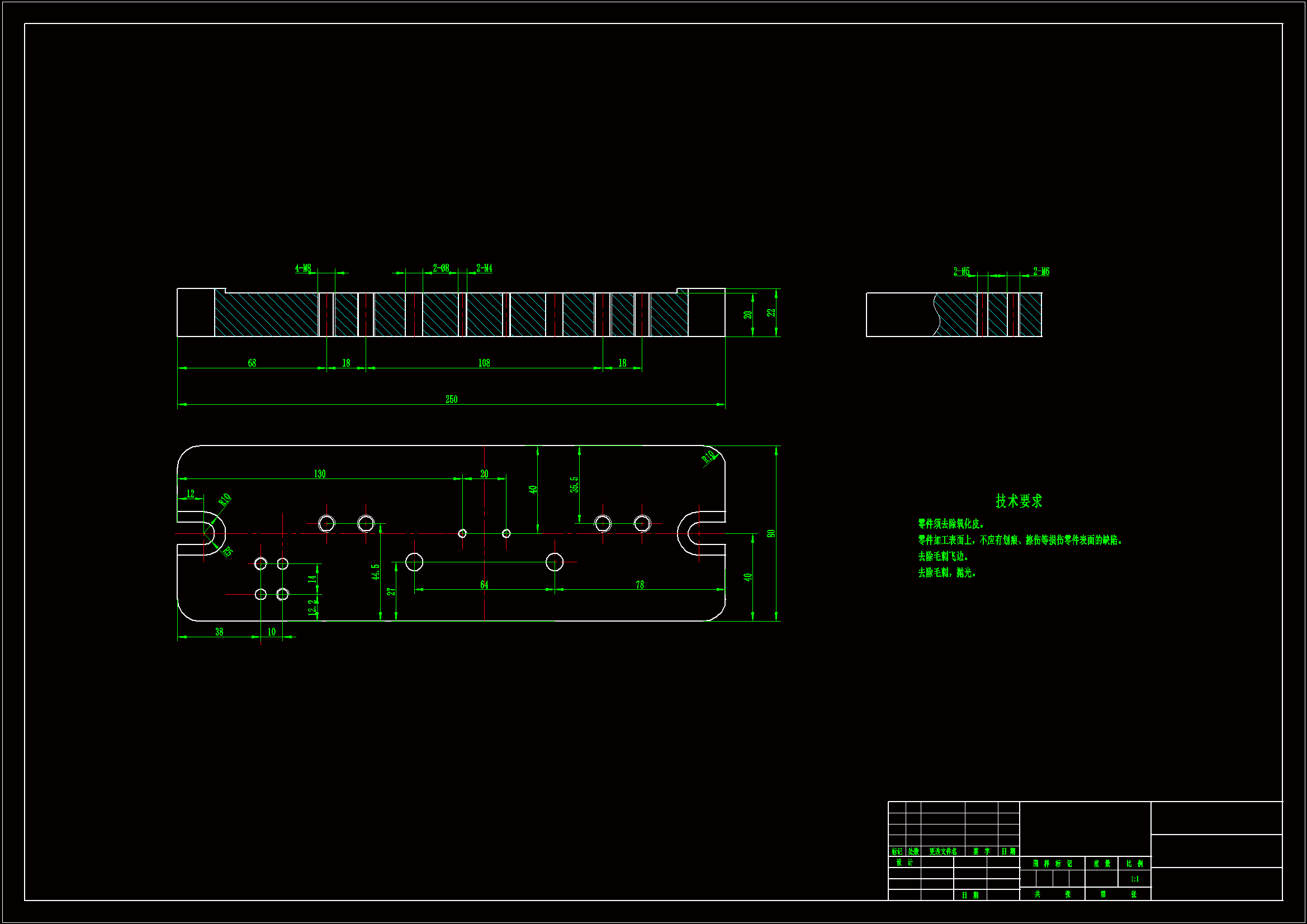This screenshot has height=924, width=1307.
Task: Select the 更改文件名 header cell
Action: click(x=943, y=852)
